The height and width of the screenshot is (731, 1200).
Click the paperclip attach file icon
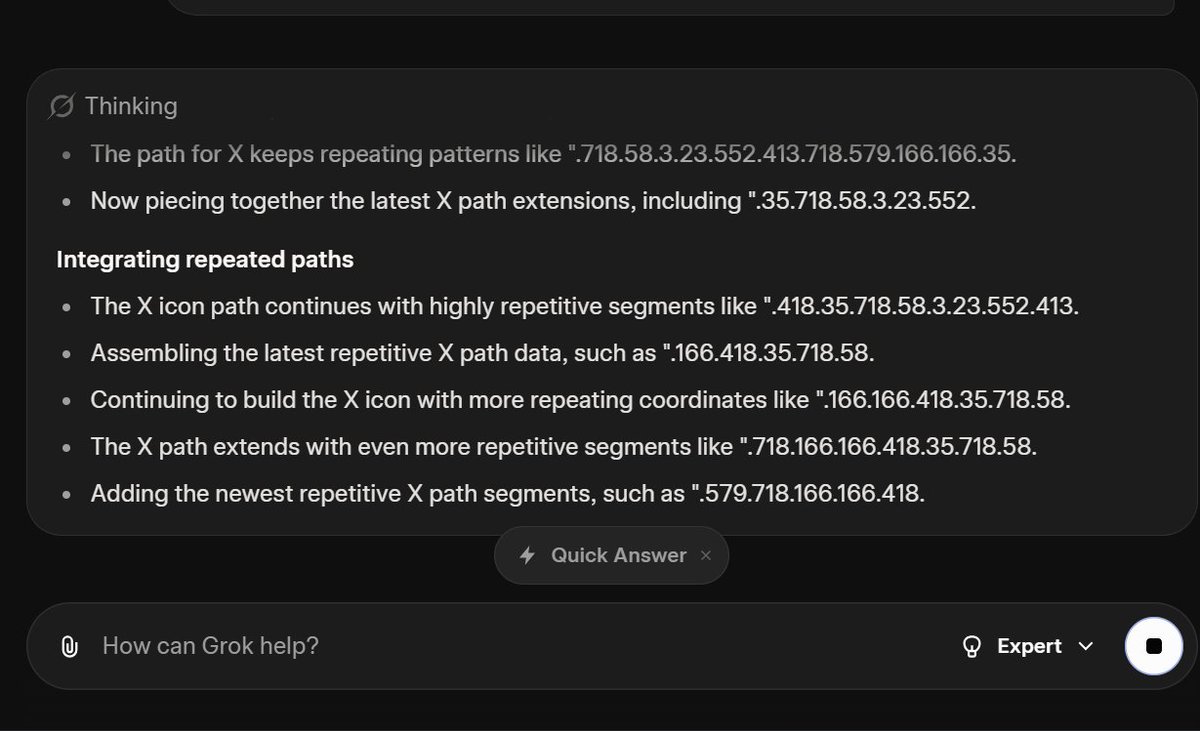(x=69, y=646)
